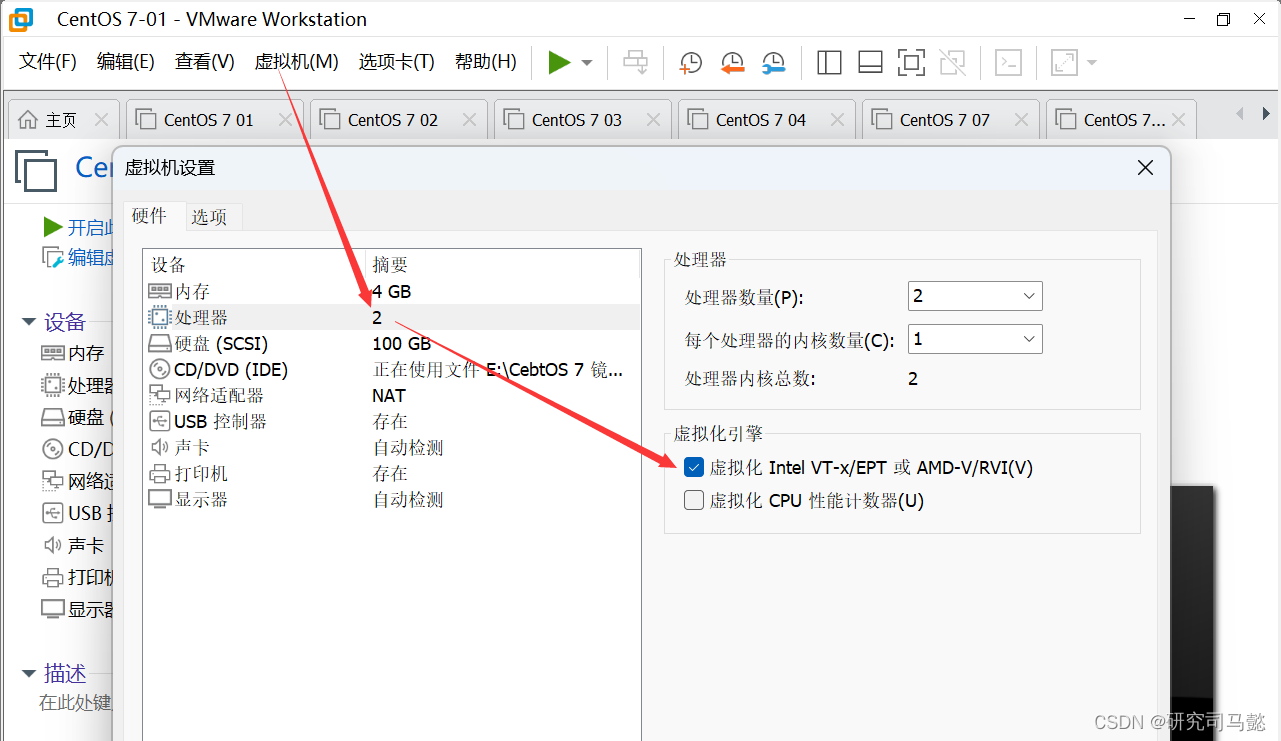Open stretch display dropdown arrow
The width and height of the screenshot is (1281, 741).
coord(1091,62)
